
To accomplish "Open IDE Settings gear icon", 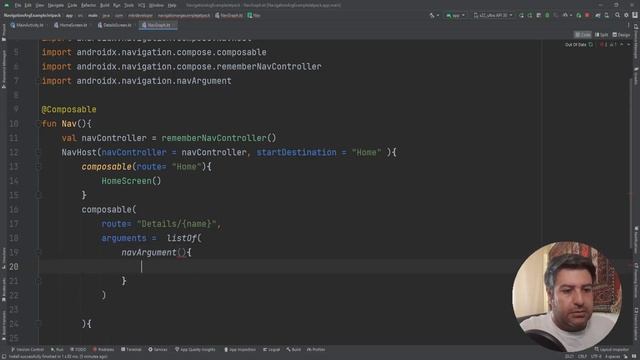I will pyautogui.click(x=626, y=16).
